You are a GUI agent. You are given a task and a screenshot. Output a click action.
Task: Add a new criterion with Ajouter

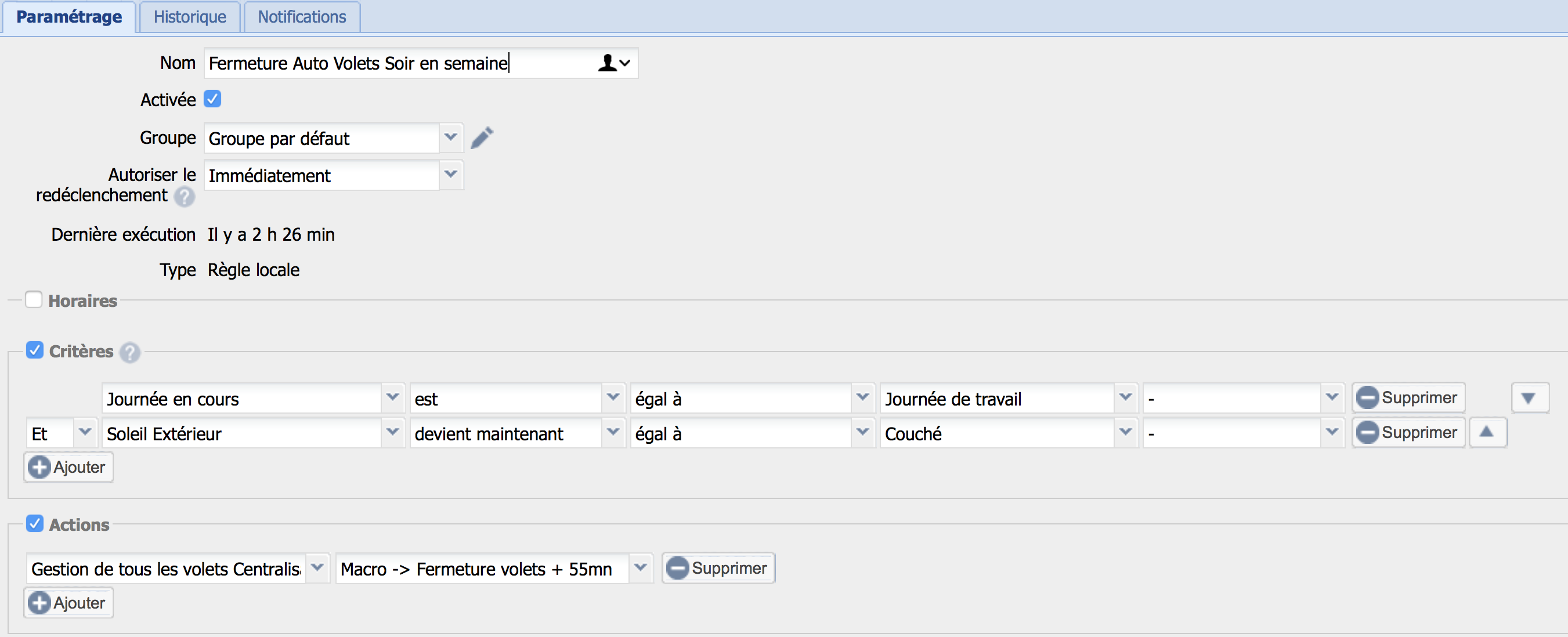pyautogui.click(x=68, y=467)
